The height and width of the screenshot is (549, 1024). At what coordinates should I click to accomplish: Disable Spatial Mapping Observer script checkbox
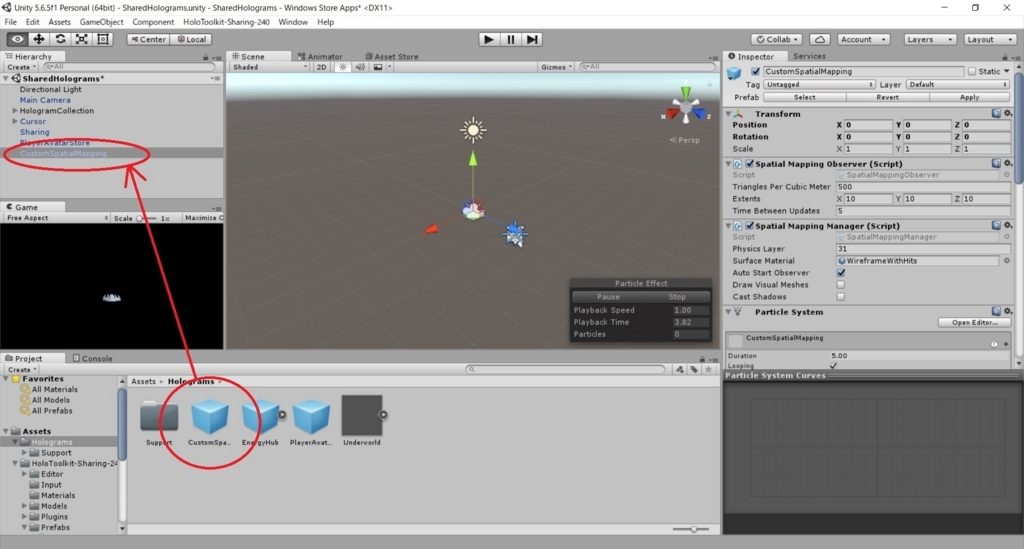coord(750,164)
